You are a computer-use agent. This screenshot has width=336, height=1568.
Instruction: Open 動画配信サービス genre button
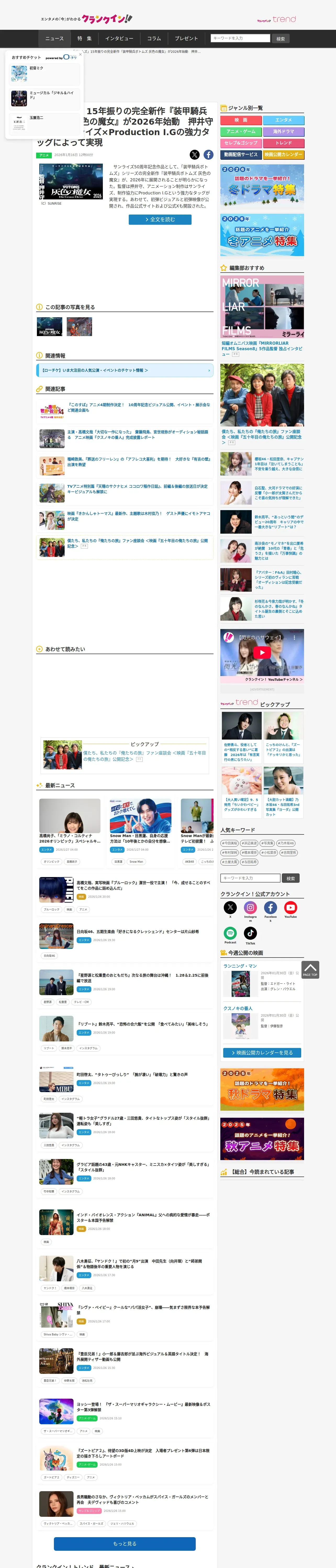241,155
